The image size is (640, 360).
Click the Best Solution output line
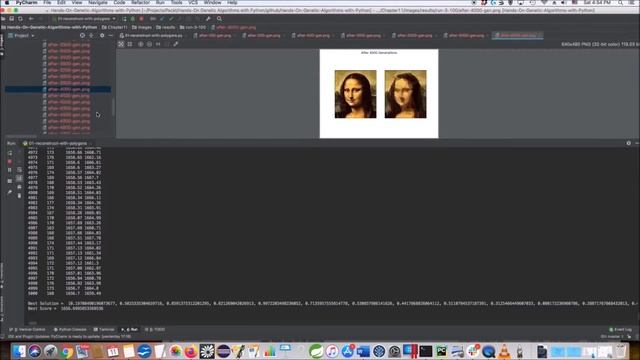click(333, 303)
